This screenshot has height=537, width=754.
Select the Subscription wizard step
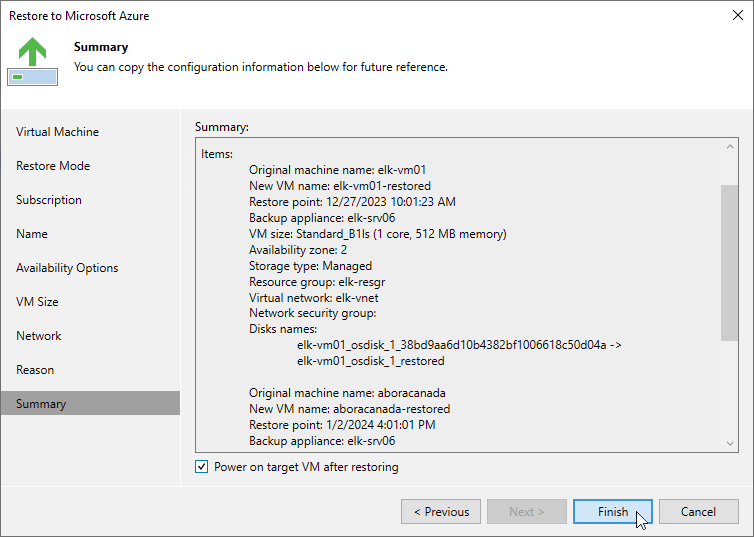tap(49, 200)
